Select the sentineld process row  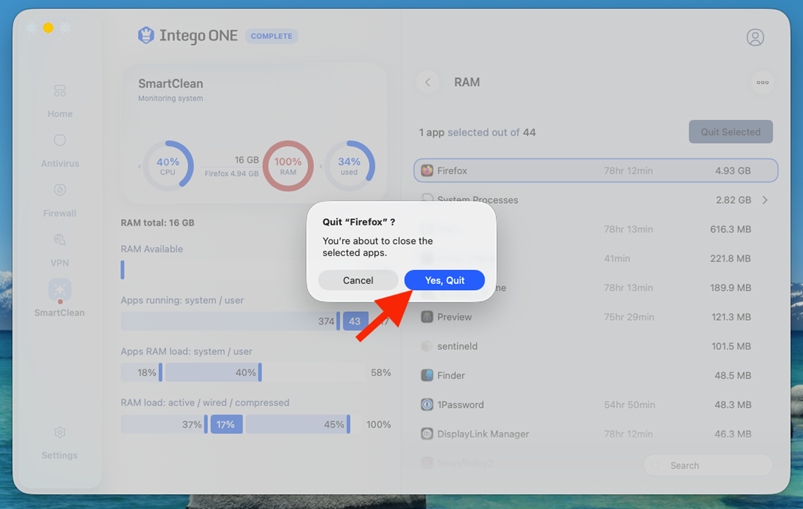[596, 346]
